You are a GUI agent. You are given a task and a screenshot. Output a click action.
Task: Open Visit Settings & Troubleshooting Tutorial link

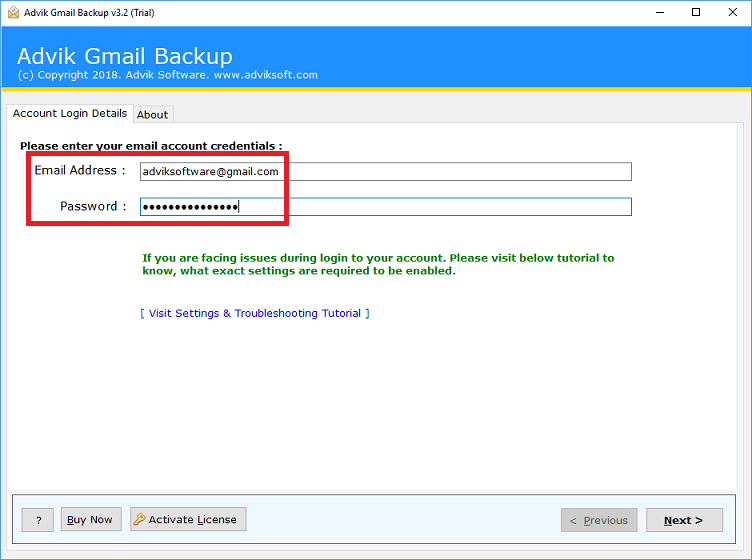coord(255,313)
